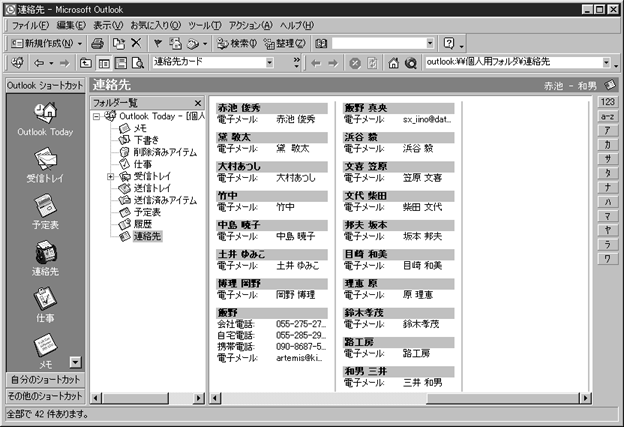The width and height of the screenshot is (624, 427).
Task: Jump to contacts with 123 index tab
Action: pos(607,102)
